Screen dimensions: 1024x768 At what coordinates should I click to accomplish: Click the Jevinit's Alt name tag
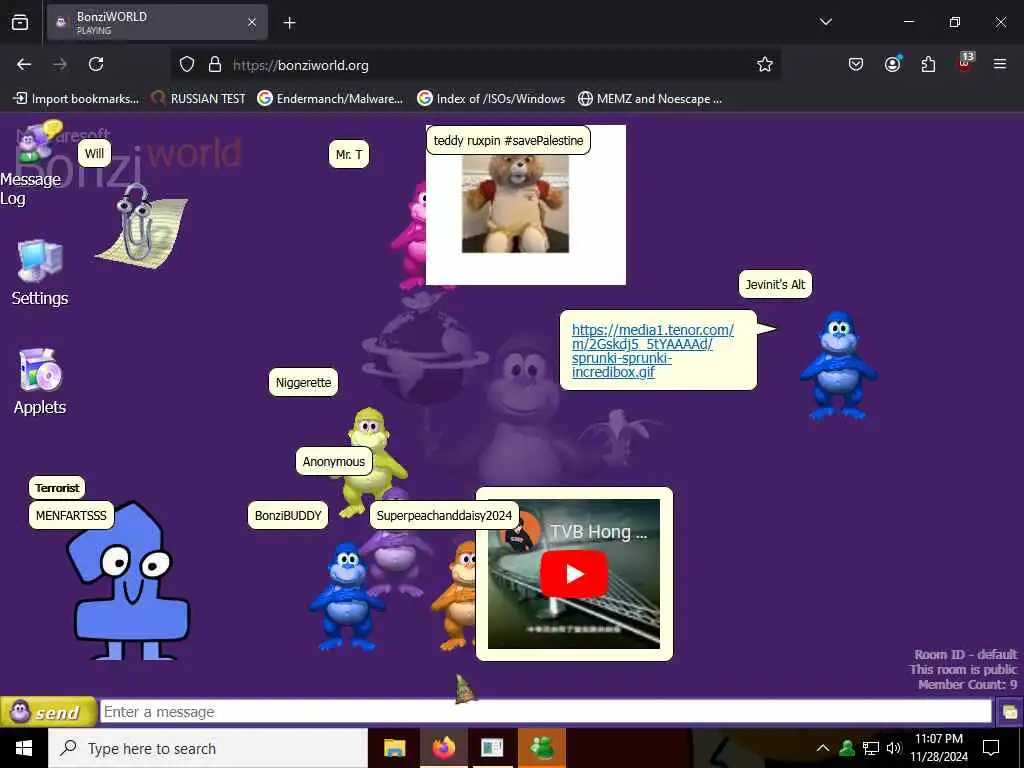[775, 284]
